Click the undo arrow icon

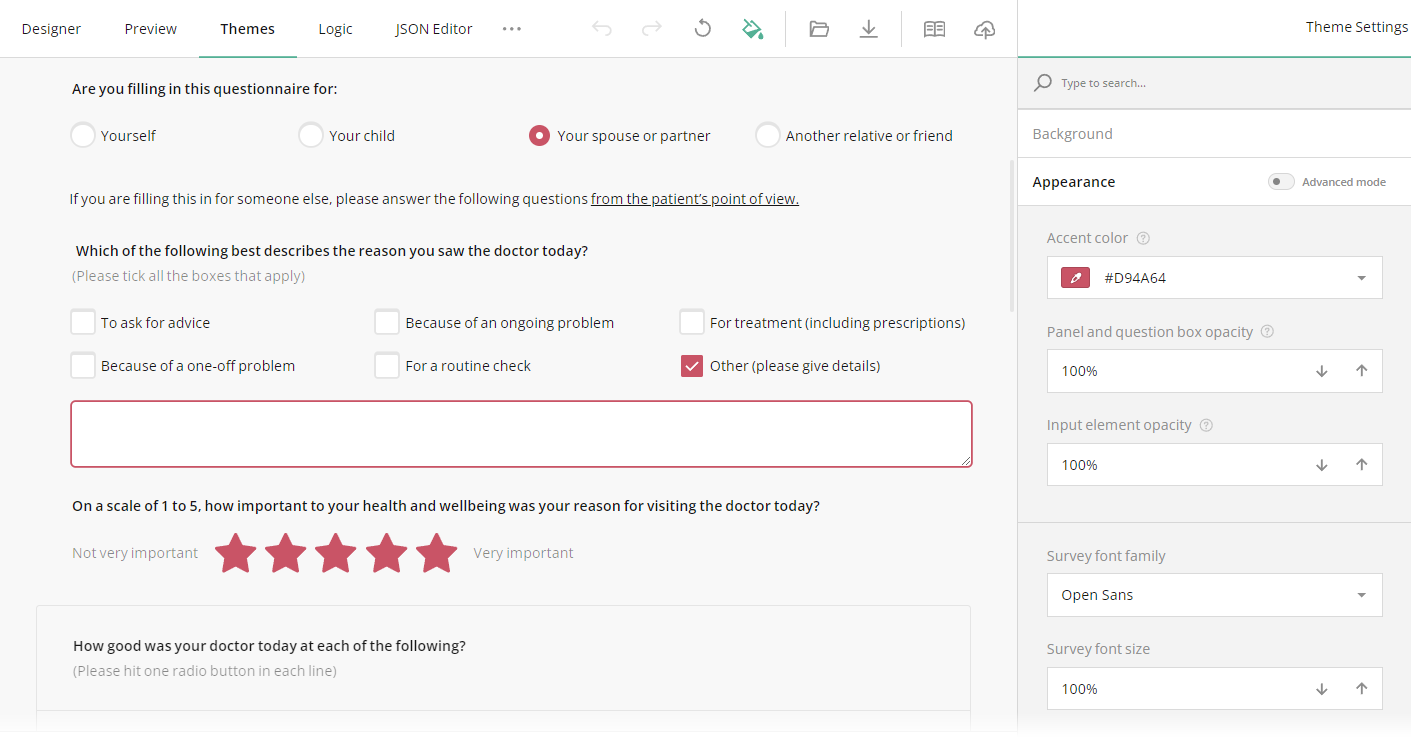[602, 29]
